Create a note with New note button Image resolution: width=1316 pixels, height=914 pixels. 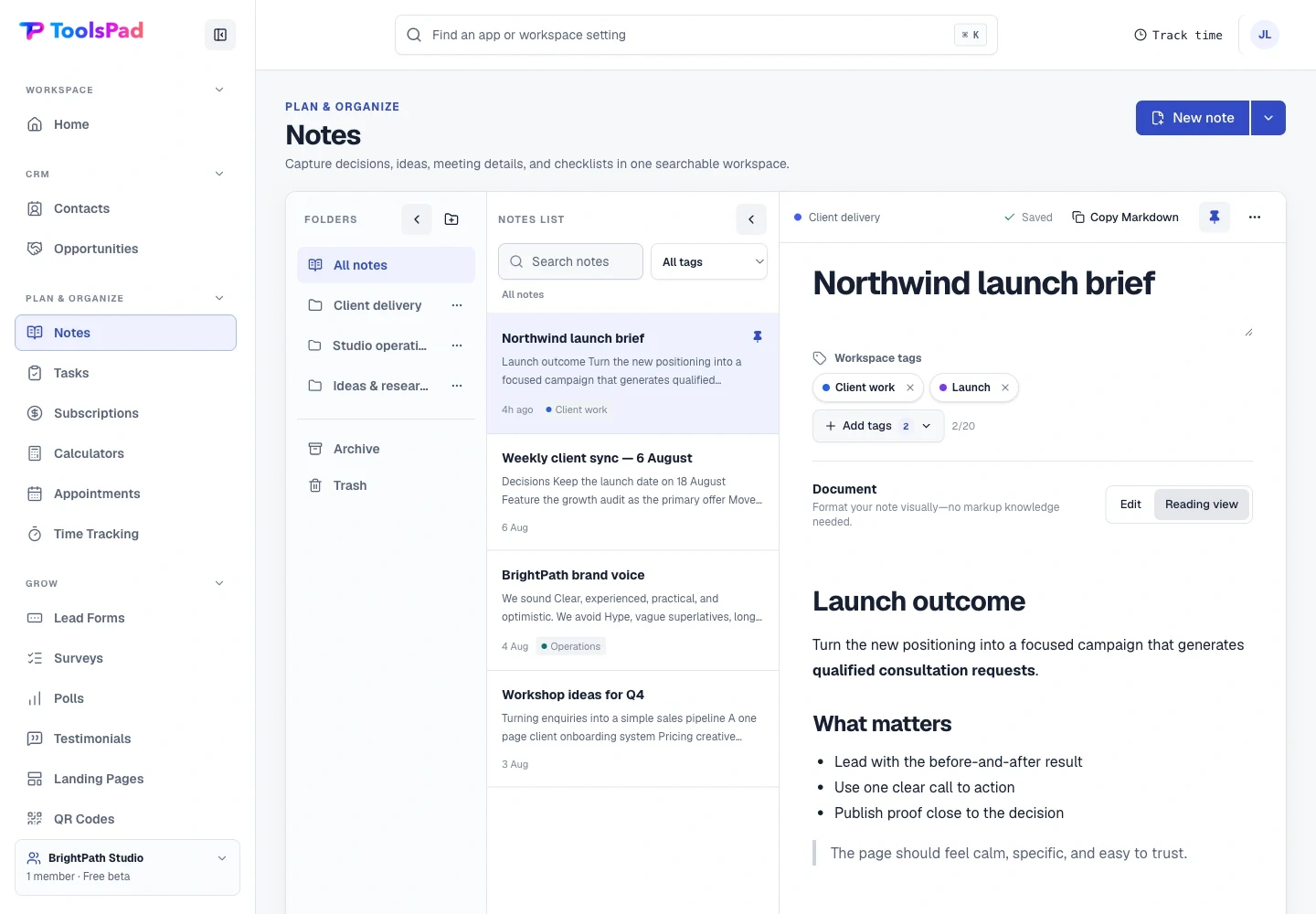tap(1193, 118)
